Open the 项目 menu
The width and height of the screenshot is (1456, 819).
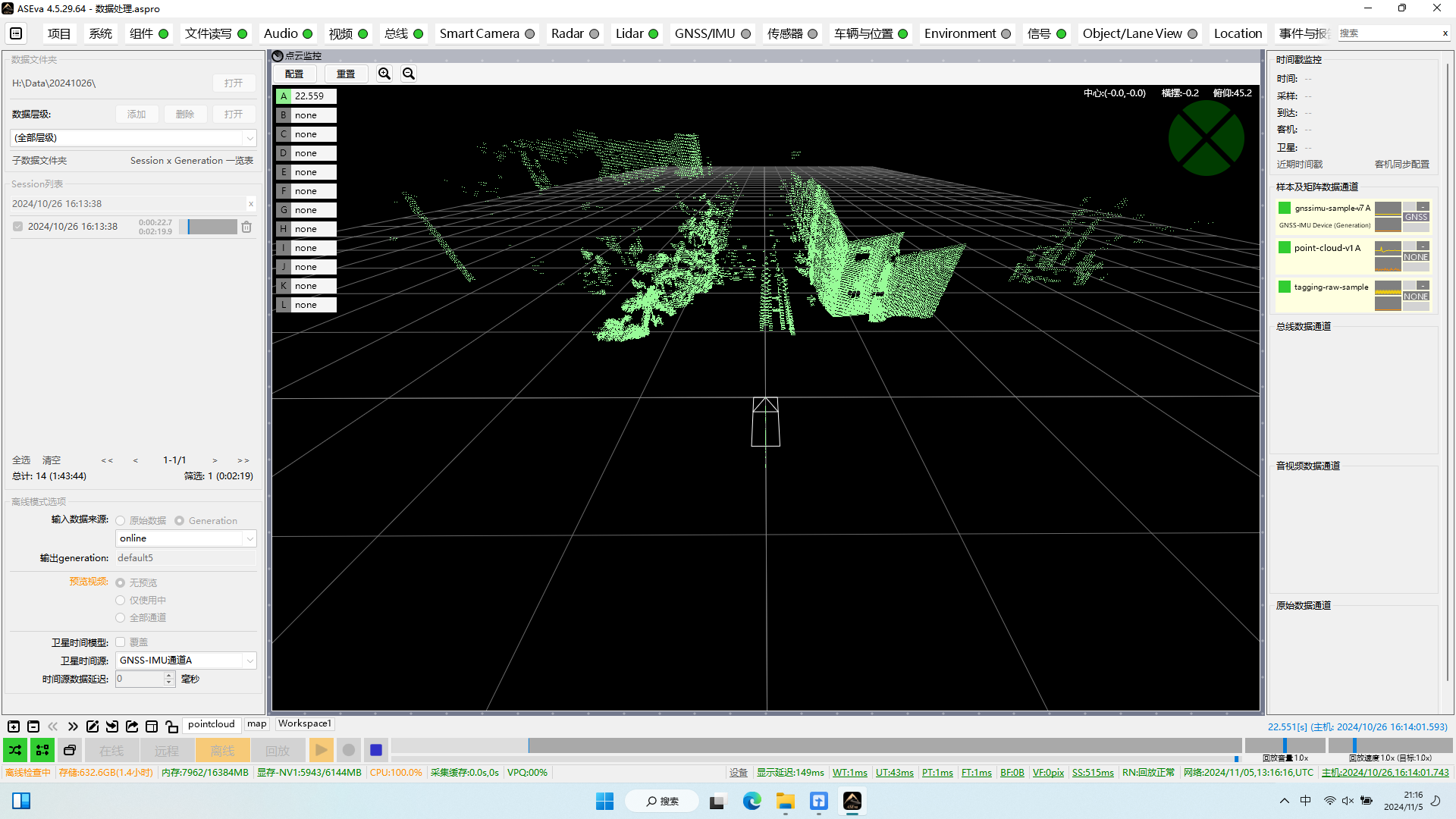click(59, 33)
